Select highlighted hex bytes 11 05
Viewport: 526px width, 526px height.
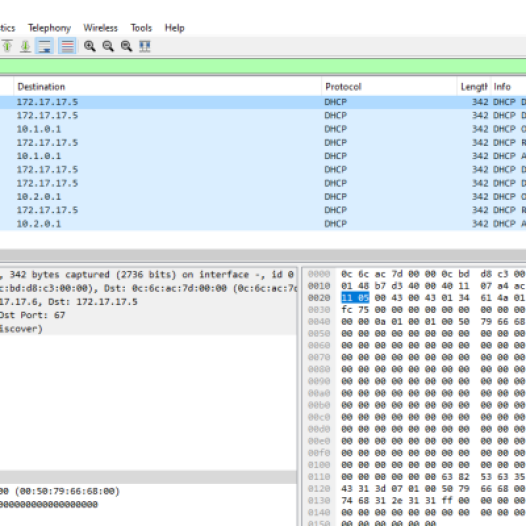click(x=355, y=298)
